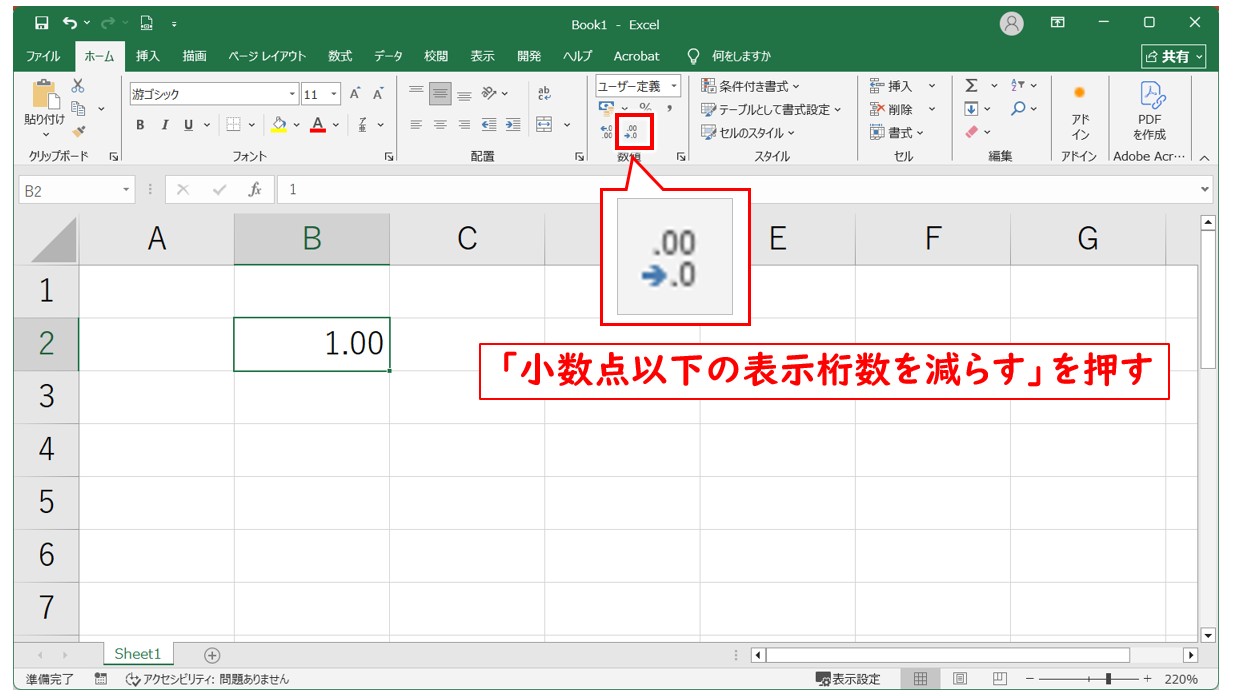Open the 条件付き書式 dropdown
The image size is (1233, 698).
tap(750, 86)
